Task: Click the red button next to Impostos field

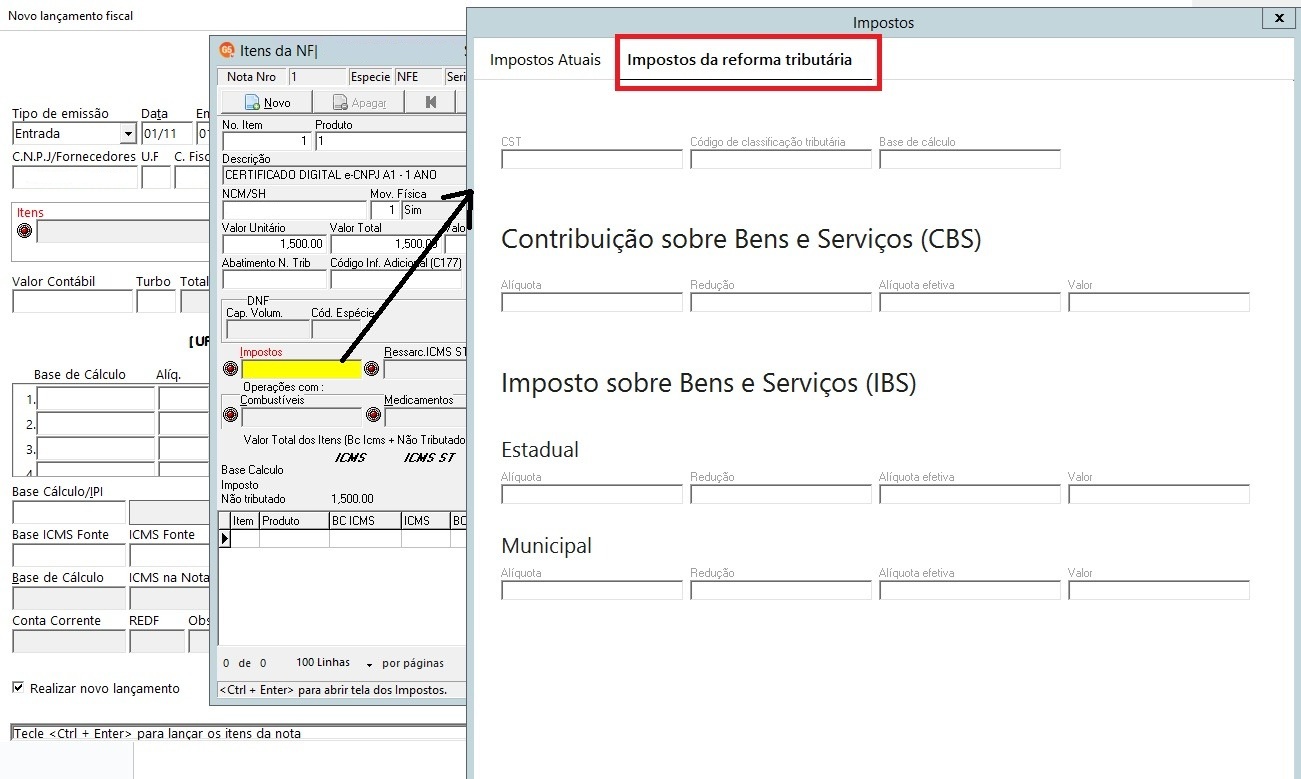Action: click(x=230, y=368)
